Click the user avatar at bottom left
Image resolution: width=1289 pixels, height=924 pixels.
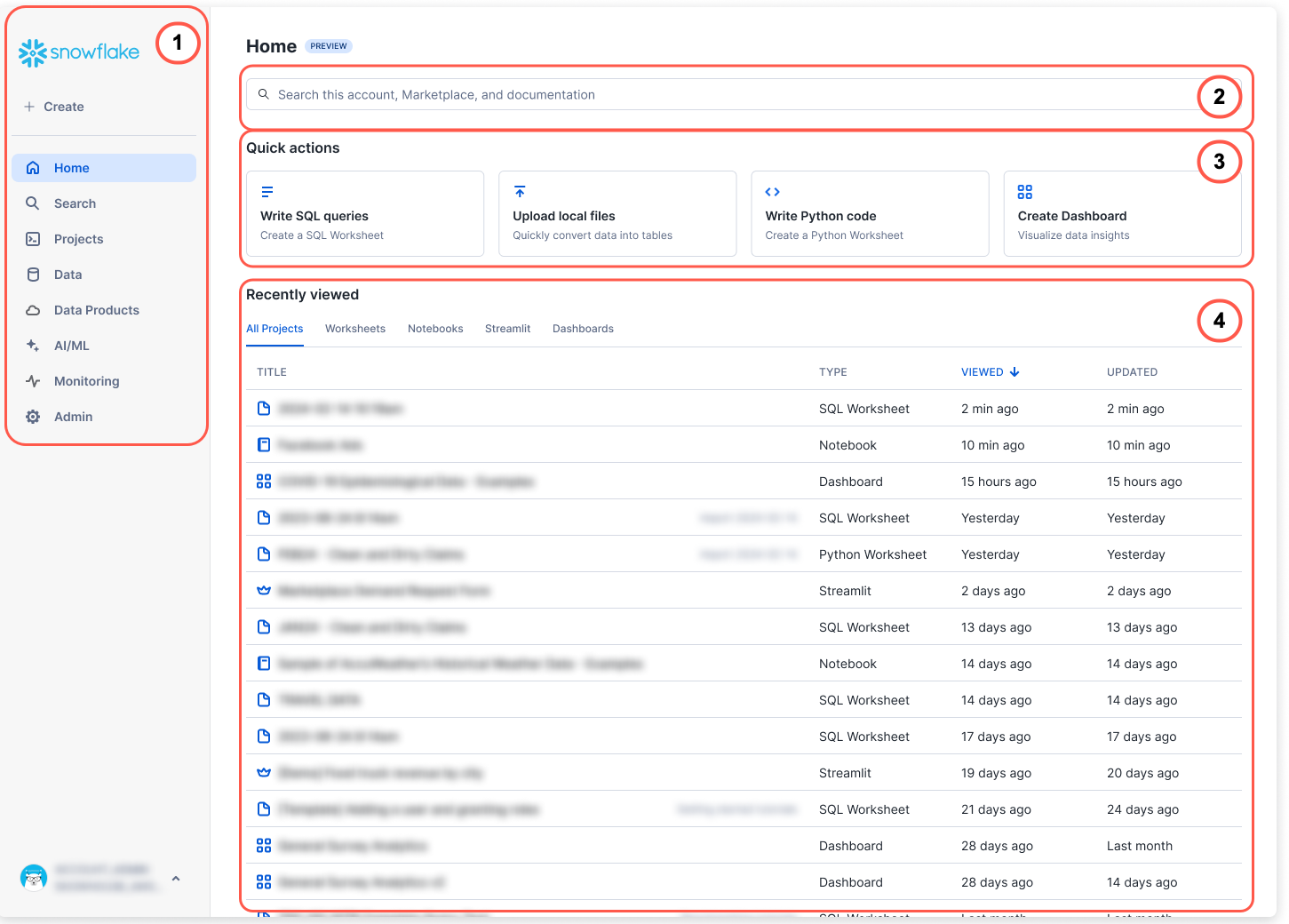coord(34,878)
